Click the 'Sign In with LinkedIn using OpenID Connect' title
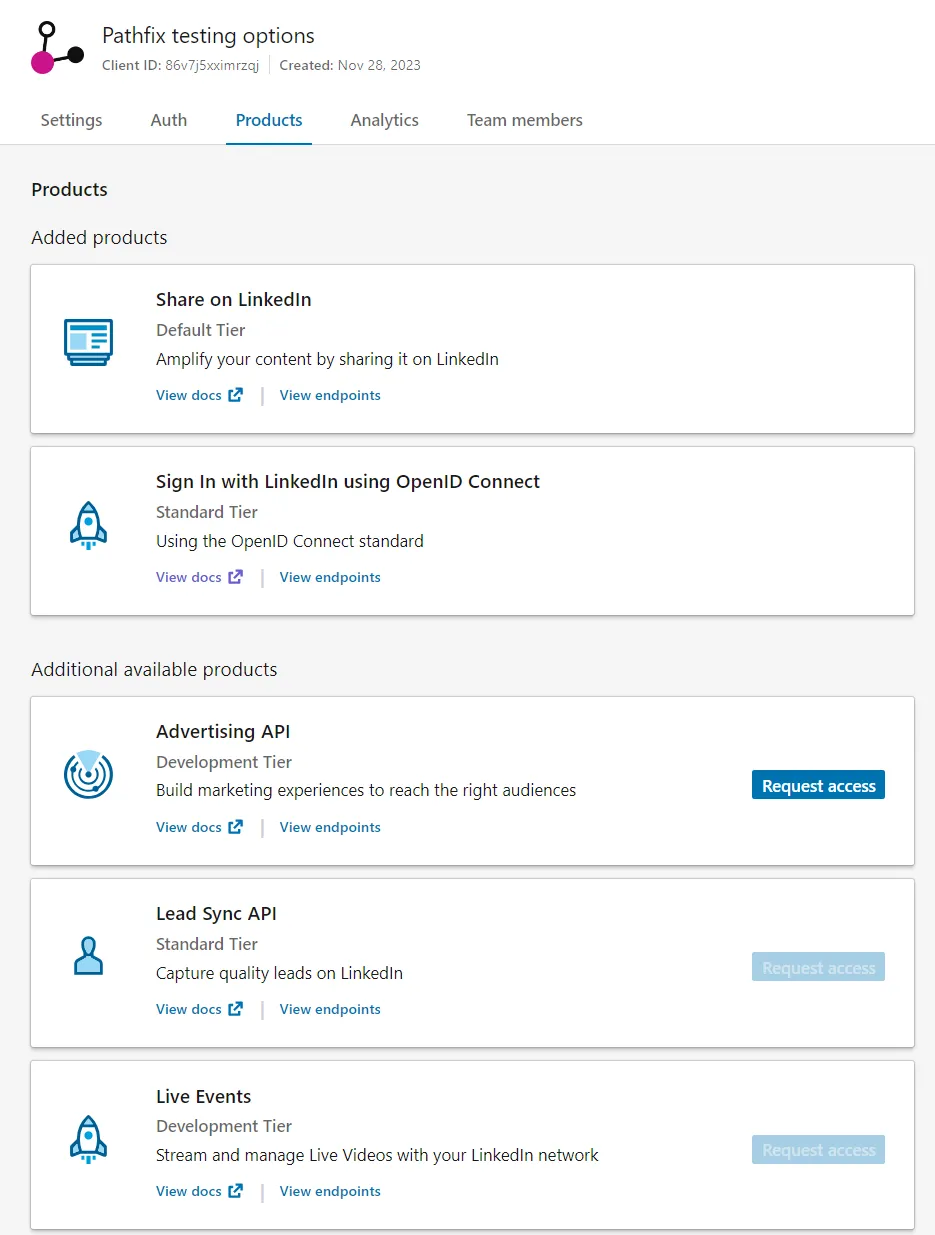This screenshot has width=935, height=1235. point(348,482)
